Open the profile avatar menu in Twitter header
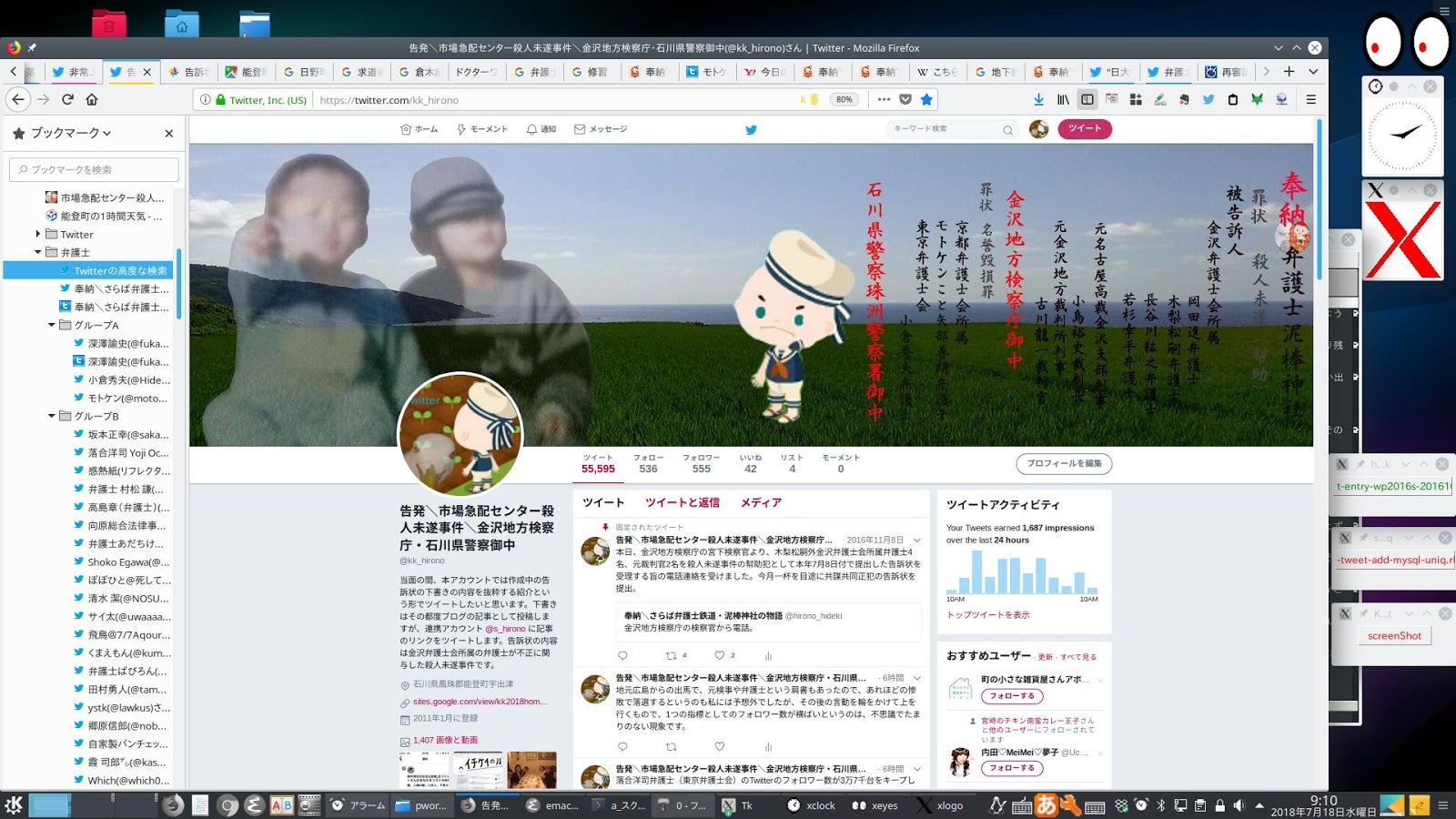Viewport: 1456px width, 819px height. tap(1038, 129)
